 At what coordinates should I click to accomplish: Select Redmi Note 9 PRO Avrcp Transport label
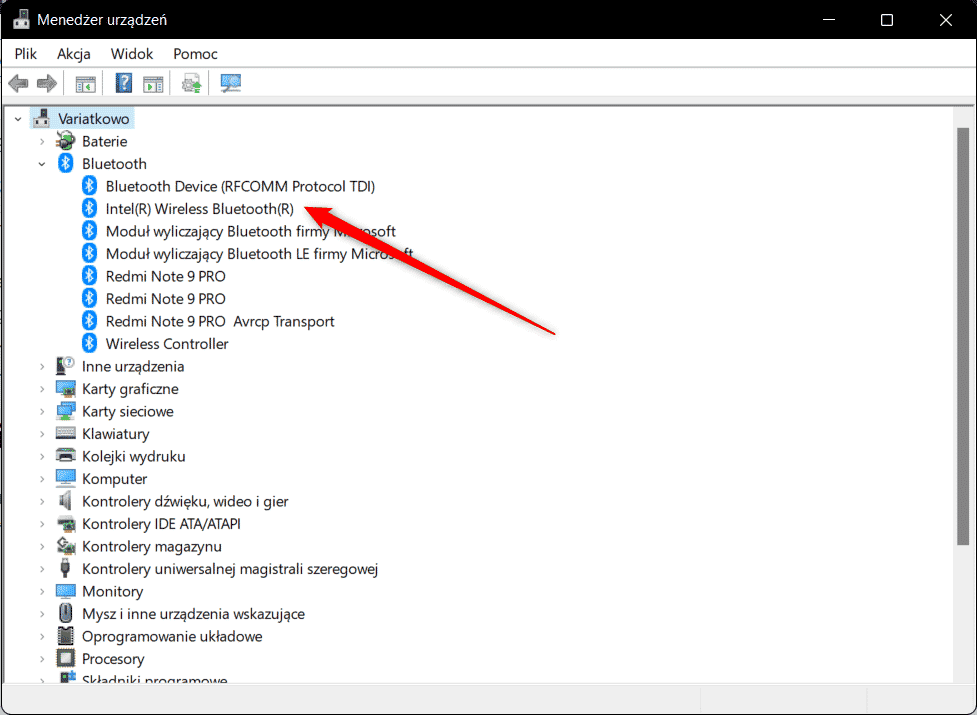[220, 321]
